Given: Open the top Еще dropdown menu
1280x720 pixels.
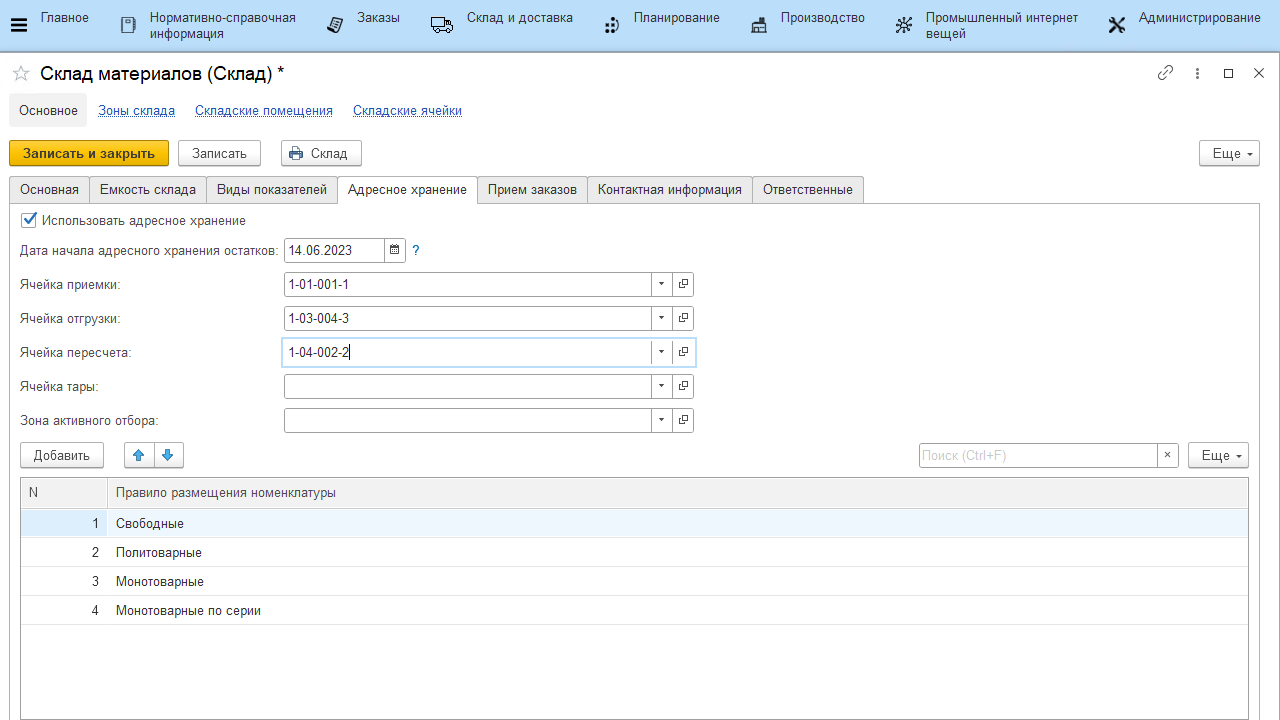Looking at the screenshot, I should point(1228,153).
